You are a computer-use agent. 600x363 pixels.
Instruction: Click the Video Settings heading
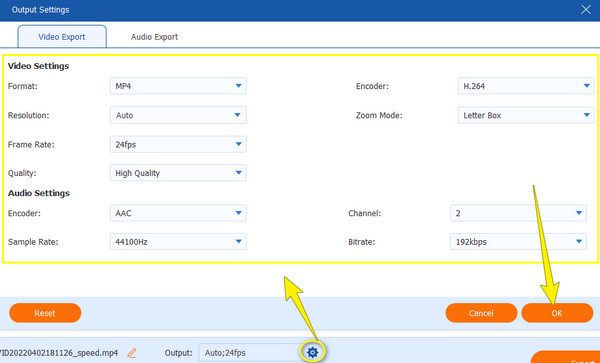point(38,66)
